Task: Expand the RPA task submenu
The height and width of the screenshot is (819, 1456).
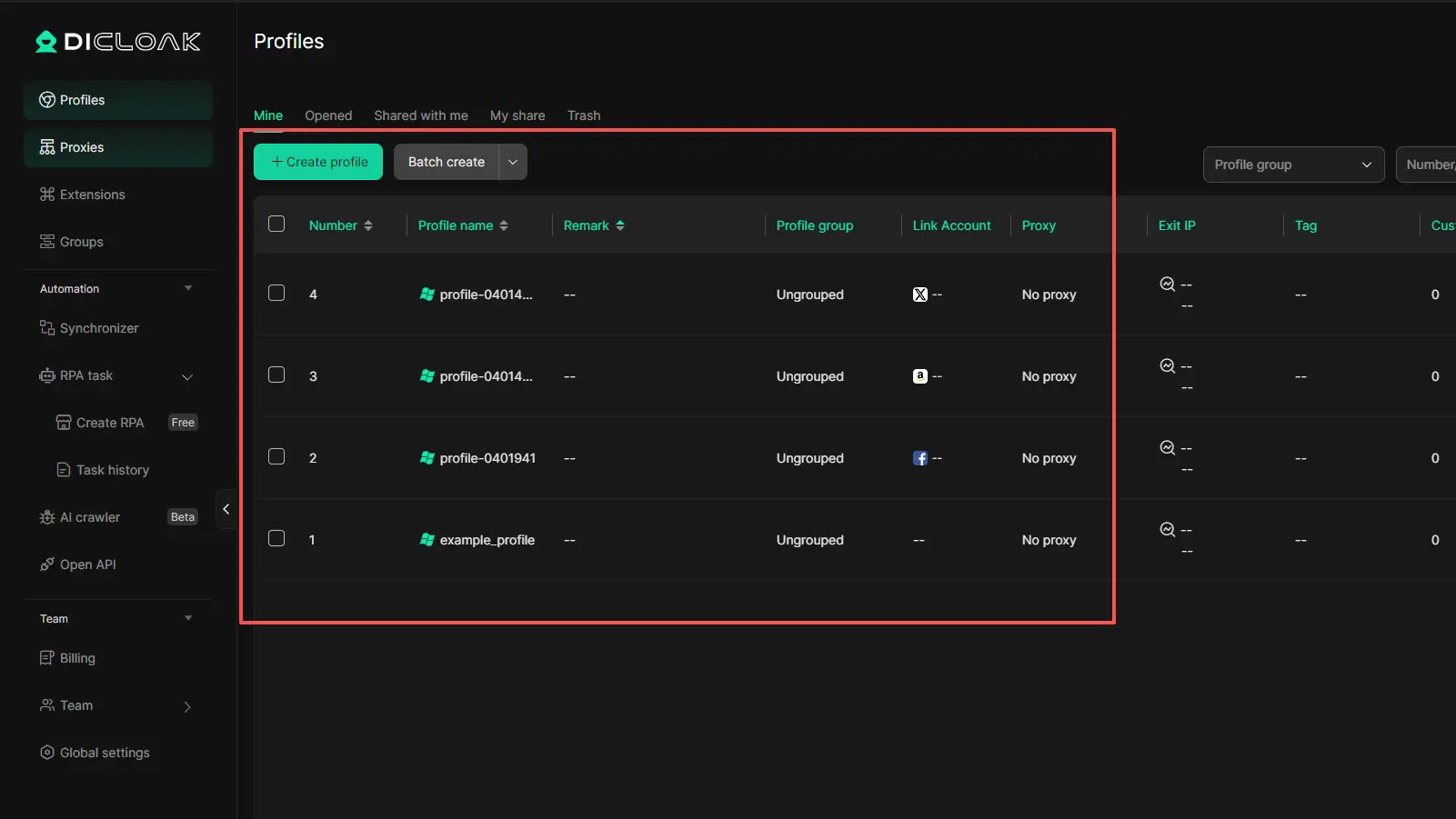Action: pyautogui.click(x=187, y=376)
